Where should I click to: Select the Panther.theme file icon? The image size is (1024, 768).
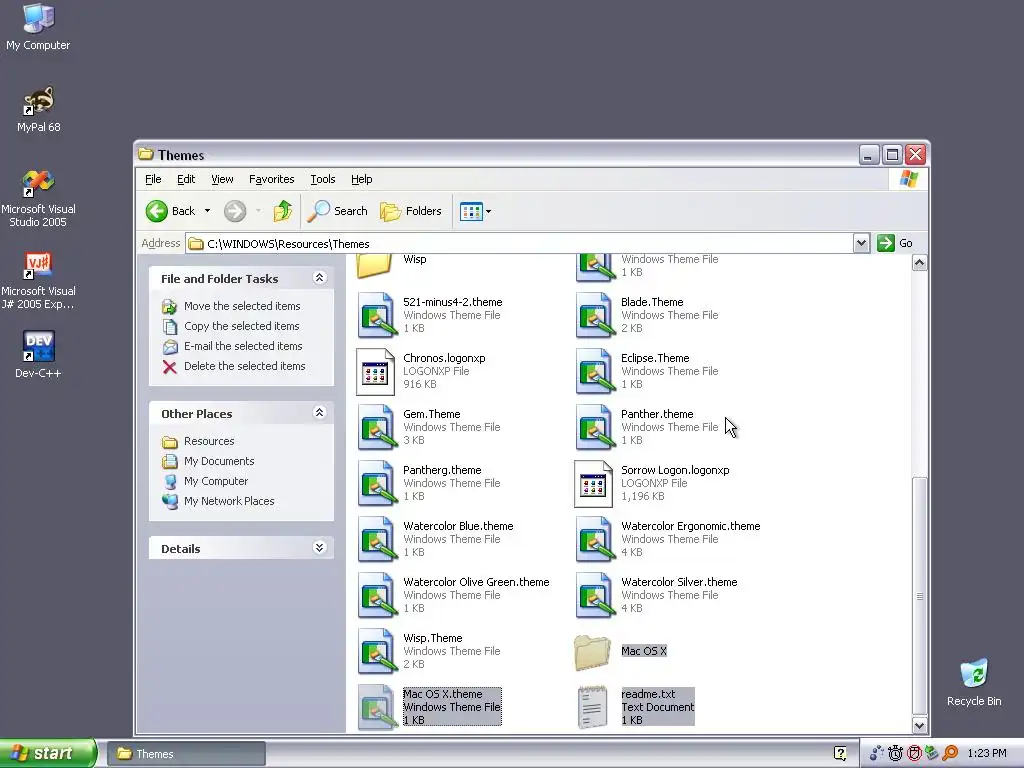pos(594,428)
